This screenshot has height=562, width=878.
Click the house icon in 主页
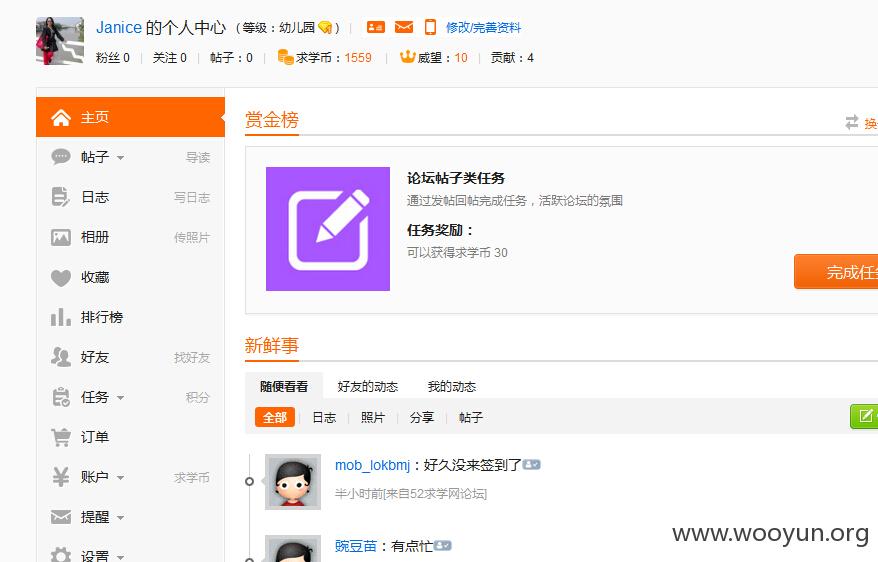coord(61,117)
